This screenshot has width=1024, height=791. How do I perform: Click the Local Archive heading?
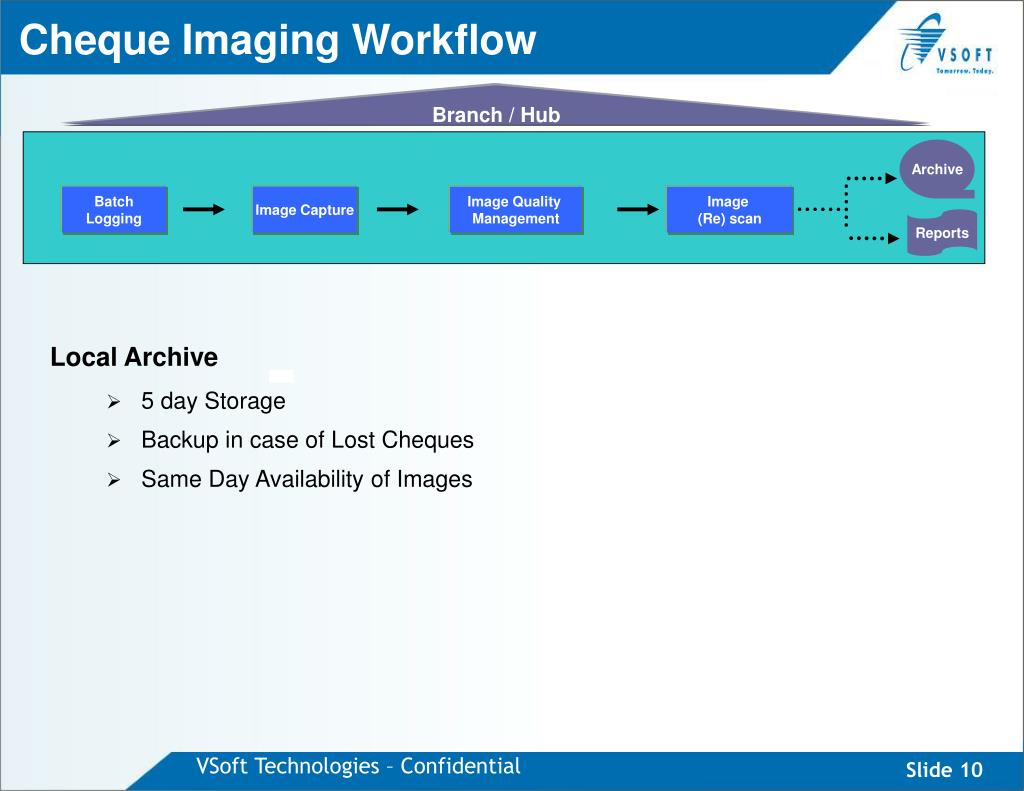134,357
